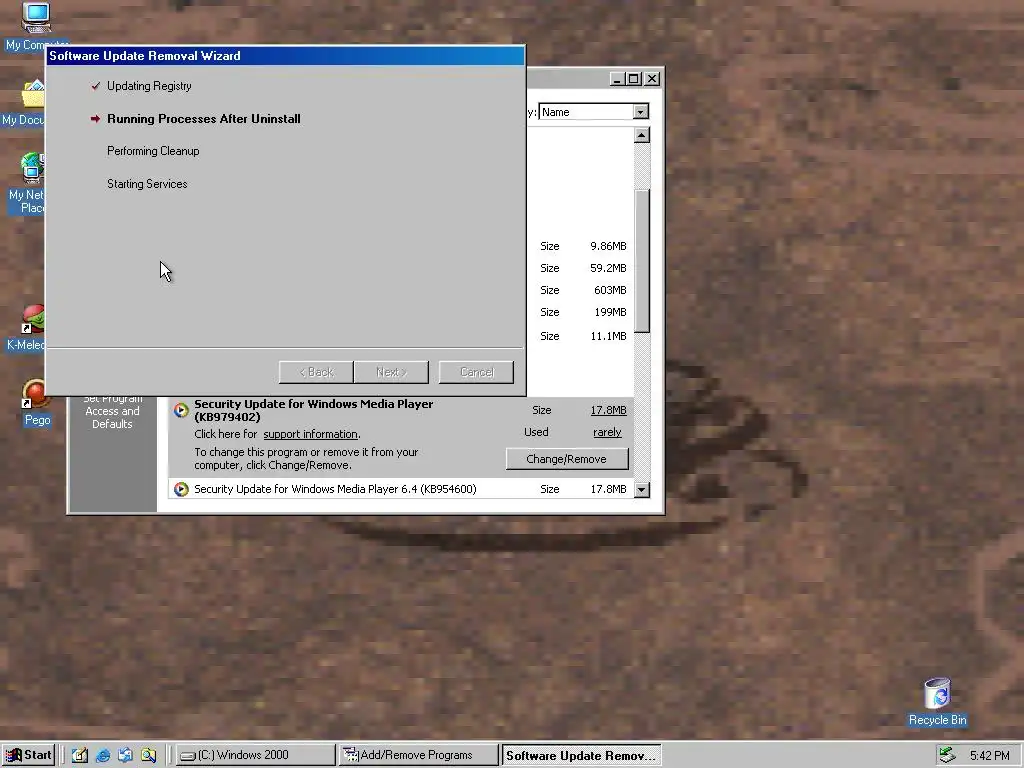The image size is (1024, 768).
Task: Click the Windows Media Player icon for KB979402
Action: click(181, 410)
